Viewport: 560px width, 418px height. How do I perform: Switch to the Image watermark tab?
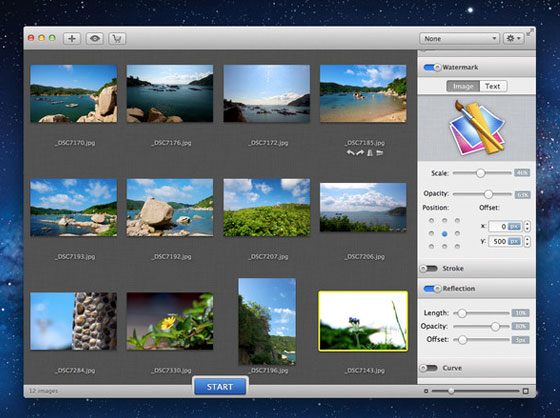point(463,86)
